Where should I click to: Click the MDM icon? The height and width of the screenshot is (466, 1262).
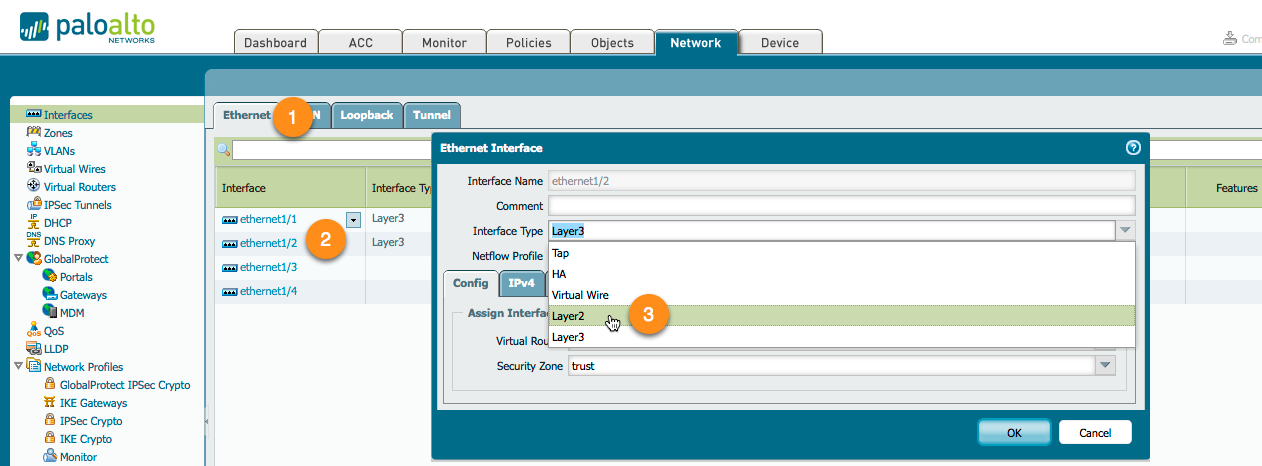(50, 313)
